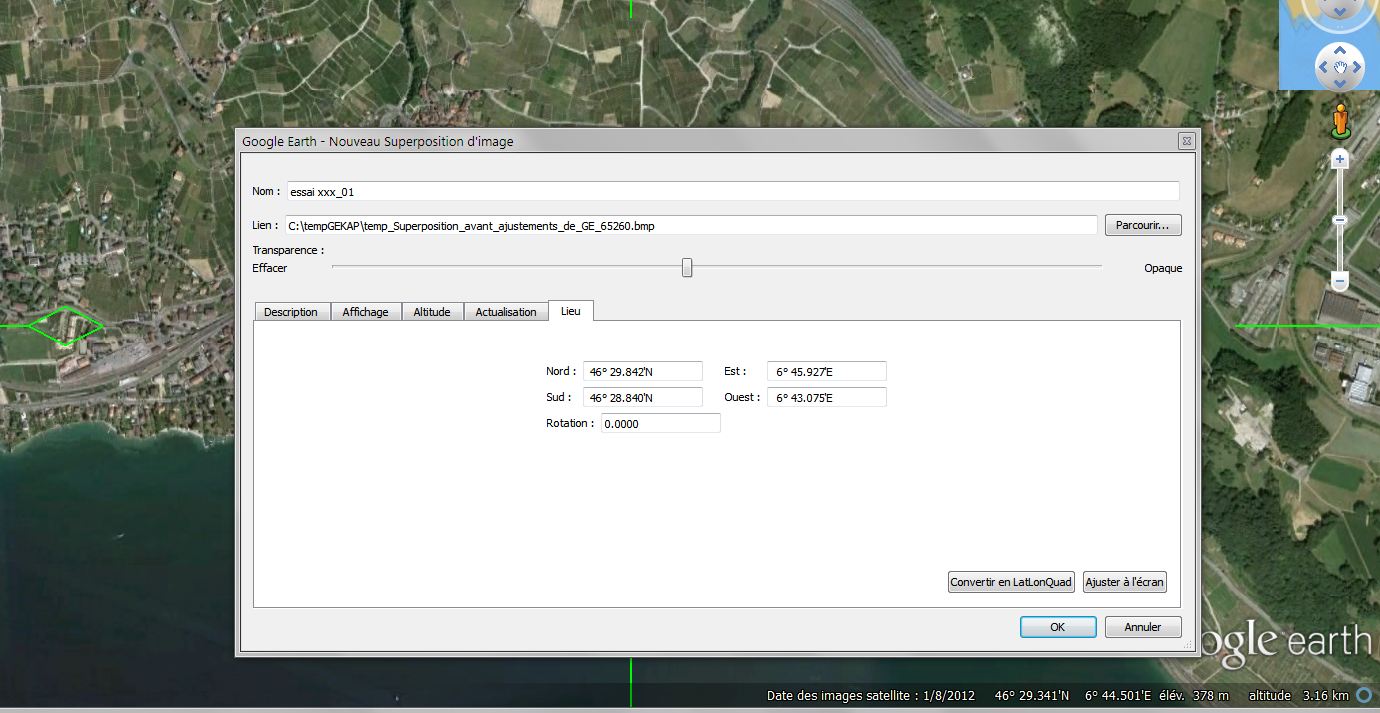Image resolution: width=1380 pixels, height=713 pixels.
Task: Cancel the dialog with Annuler
Action: 1143,627
